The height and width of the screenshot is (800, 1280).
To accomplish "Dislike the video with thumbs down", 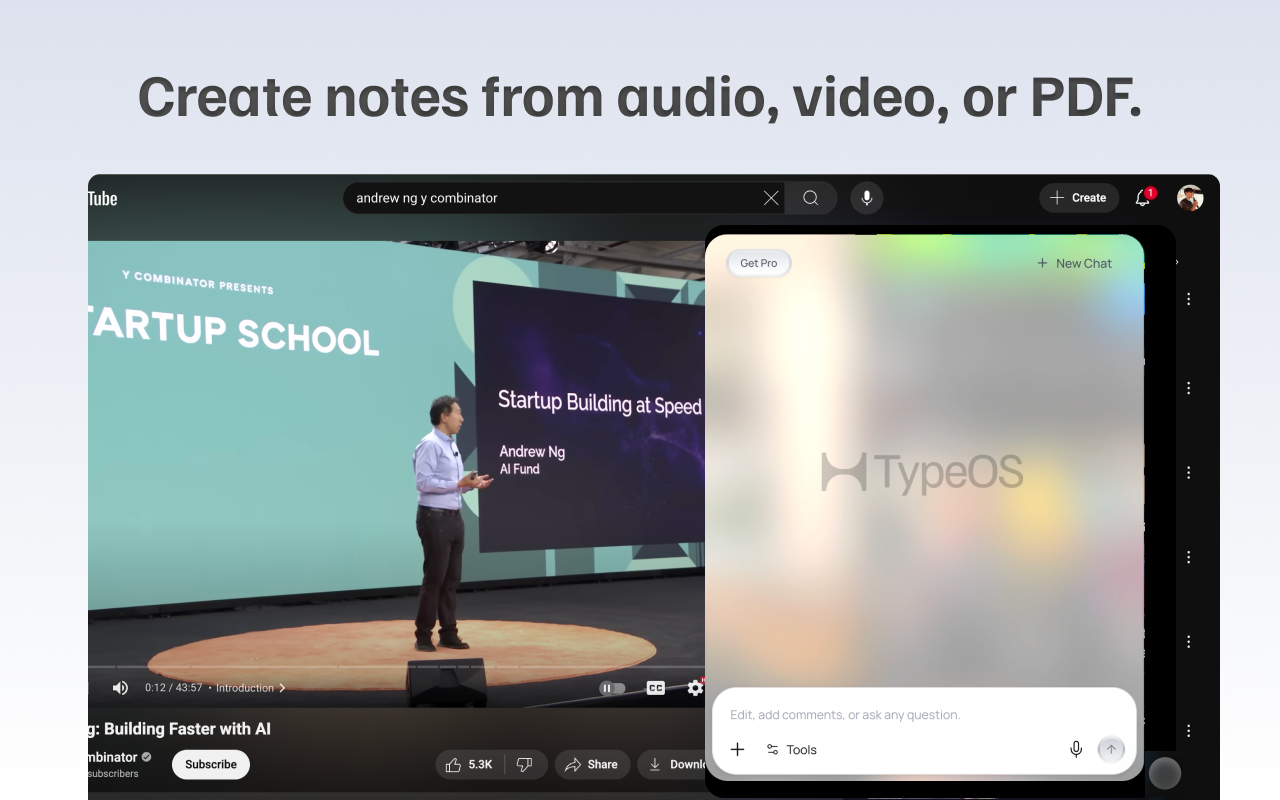I will click(x=525, y=764).
